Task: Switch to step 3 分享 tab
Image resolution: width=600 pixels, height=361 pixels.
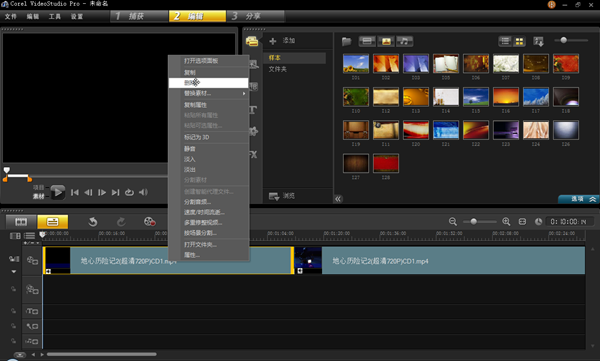Action: pyautogui.click(x=256, y=16)
